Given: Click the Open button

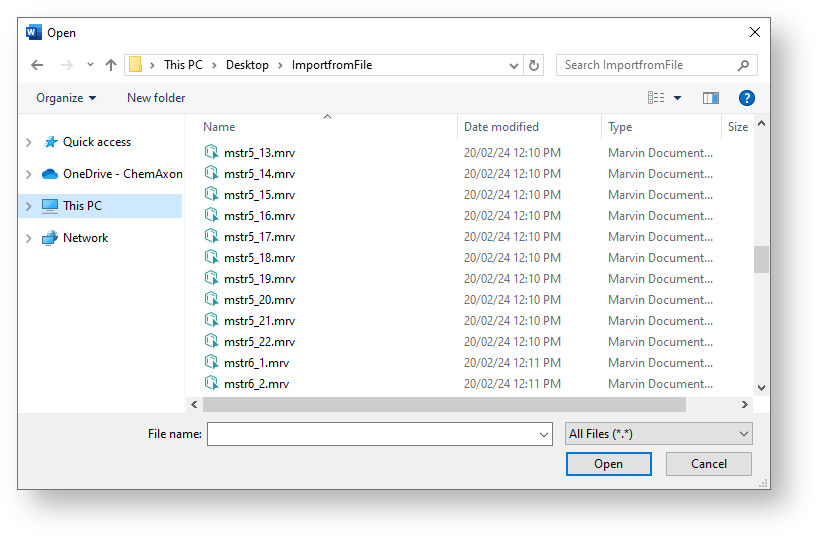Looking at the screenshot, I should click(x=608, y=464).
